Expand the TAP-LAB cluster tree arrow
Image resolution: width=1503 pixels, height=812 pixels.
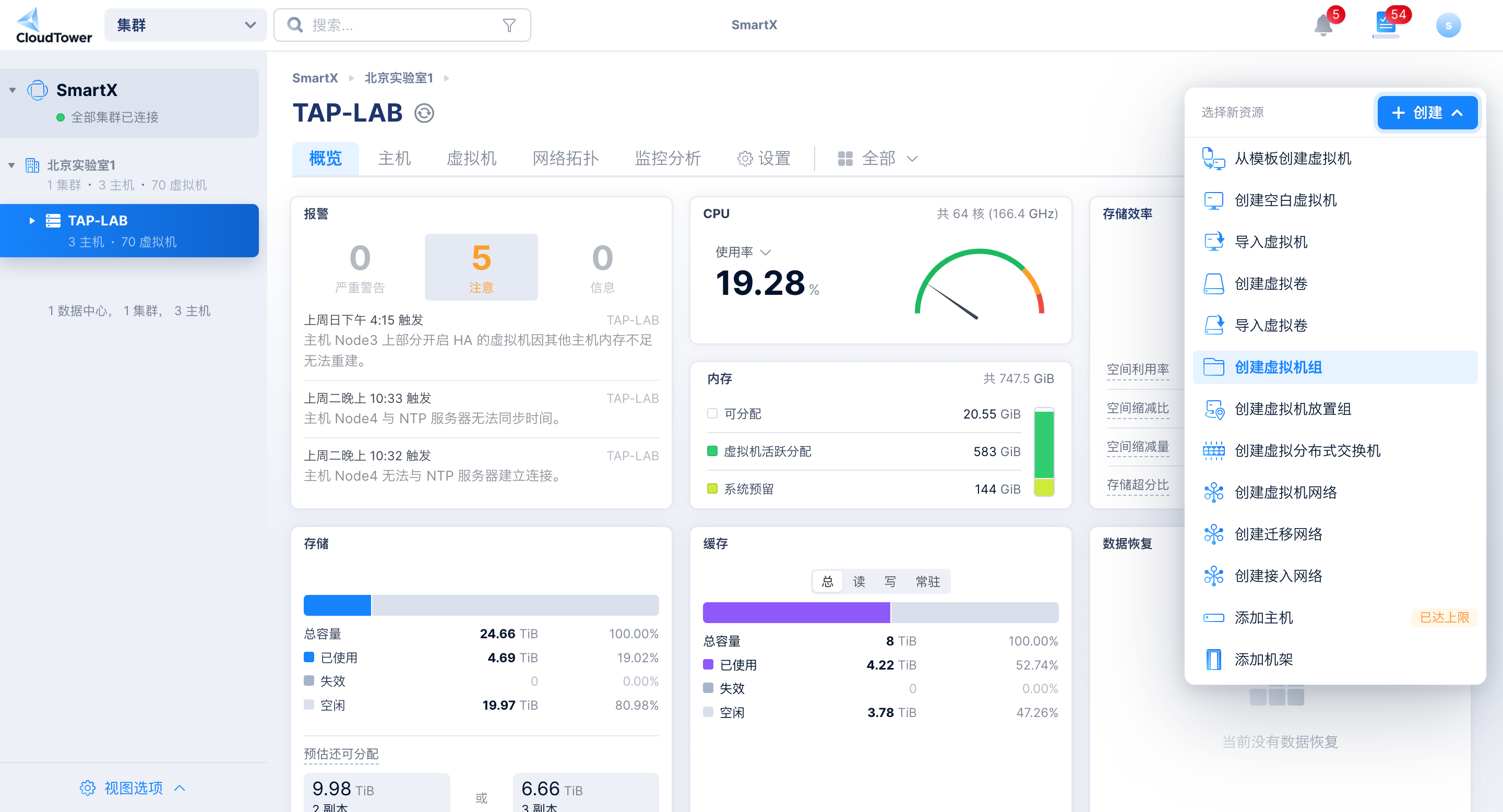click(x=31, y=221)
